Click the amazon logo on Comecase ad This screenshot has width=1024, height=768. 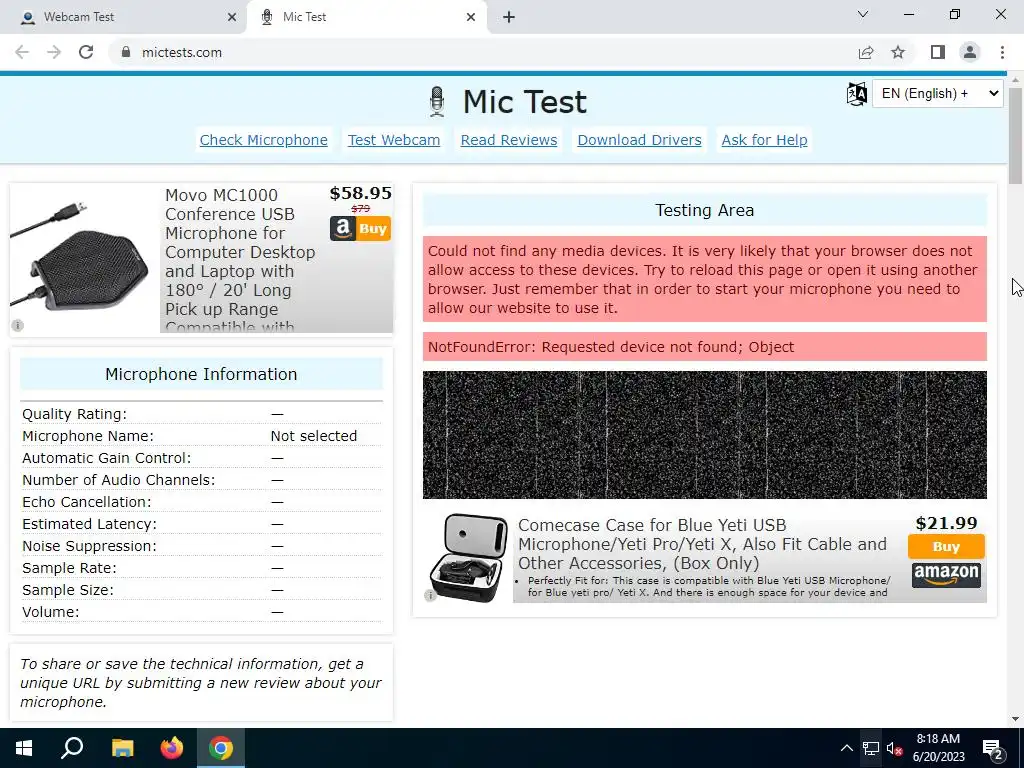[x=946, y=575]
